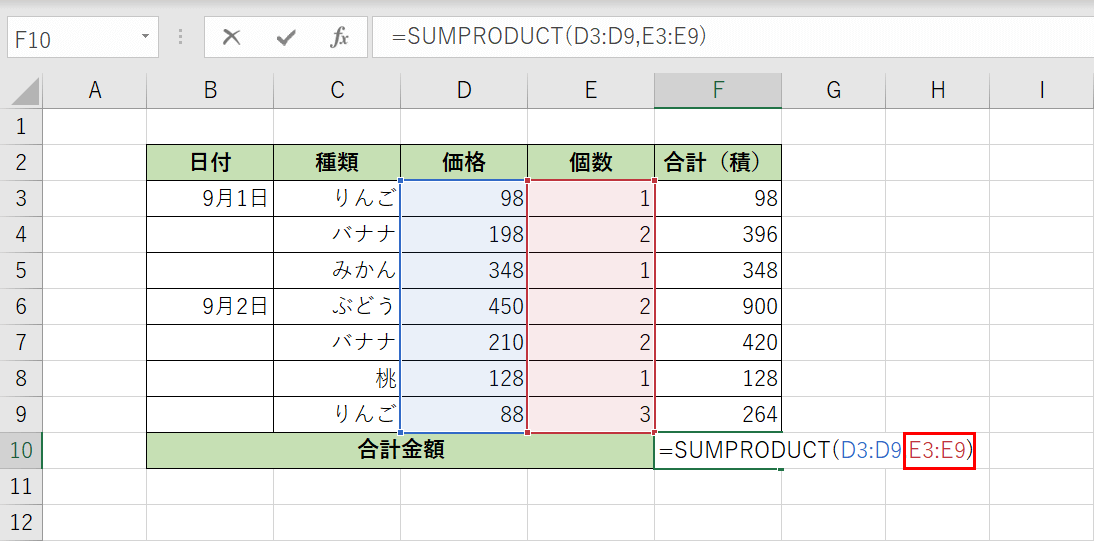The image size is (1094, 541).
Task: Confirm the formula with the checkmark icon
Action: (285, 38)
